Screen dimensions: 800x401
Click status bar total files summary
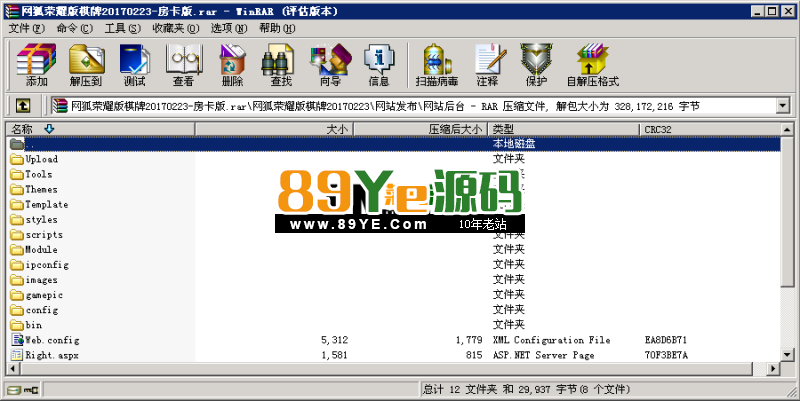527,390
